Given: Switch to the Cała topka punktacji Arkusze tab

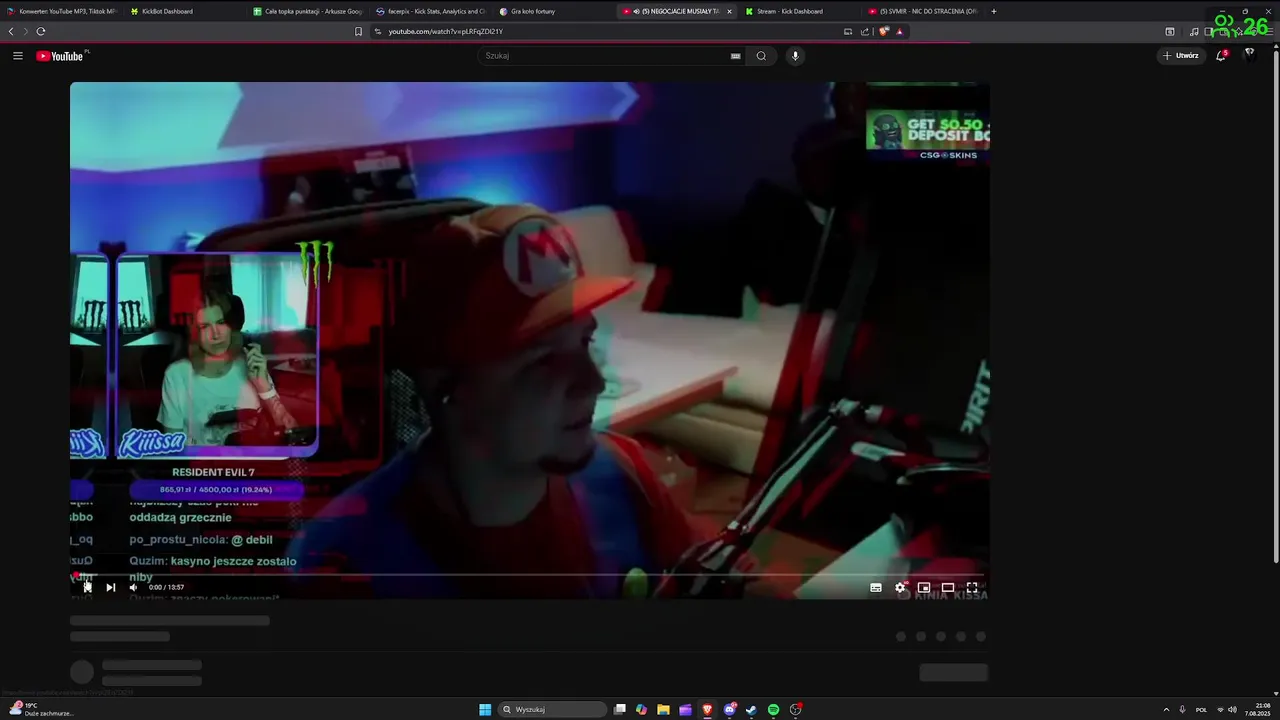Looking at the screenshot, I should [x=308, y=11].
